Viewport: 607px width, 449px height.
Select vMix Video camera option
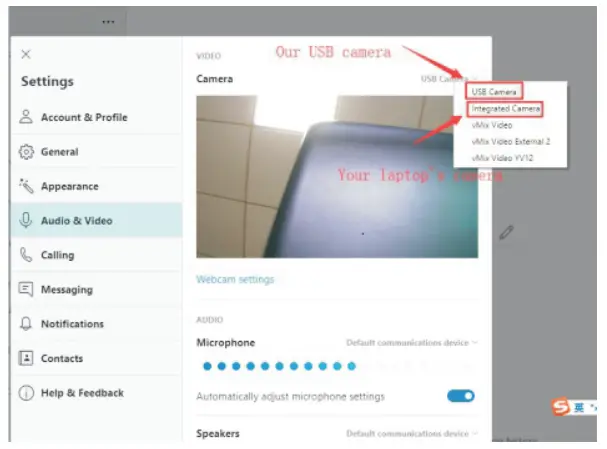(492, 125)
